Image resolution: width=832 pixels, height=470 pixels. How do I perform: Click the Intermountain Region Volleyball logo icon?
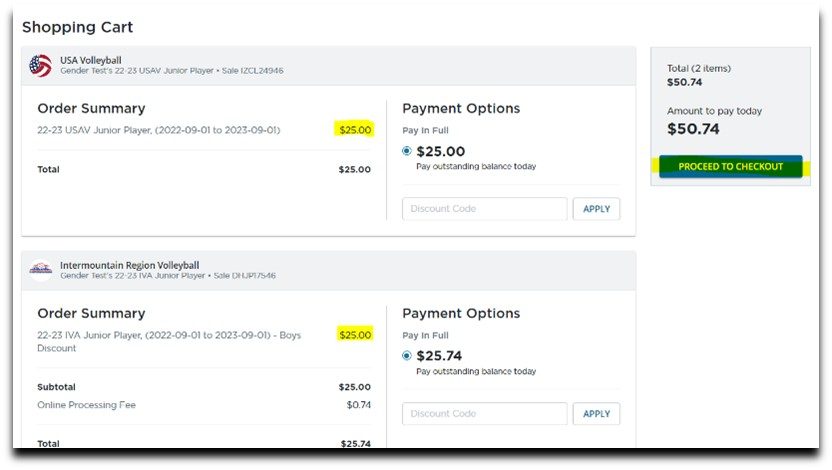(x=41, y=270)
